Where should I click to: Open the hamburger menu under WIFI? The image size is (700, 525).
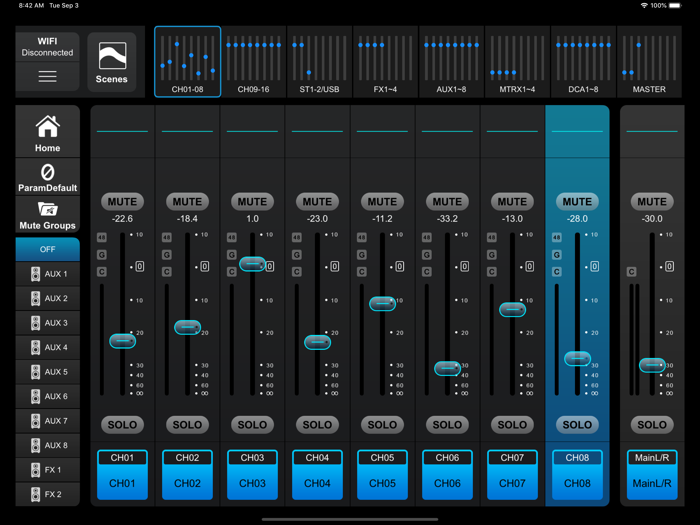click(47, 76)
